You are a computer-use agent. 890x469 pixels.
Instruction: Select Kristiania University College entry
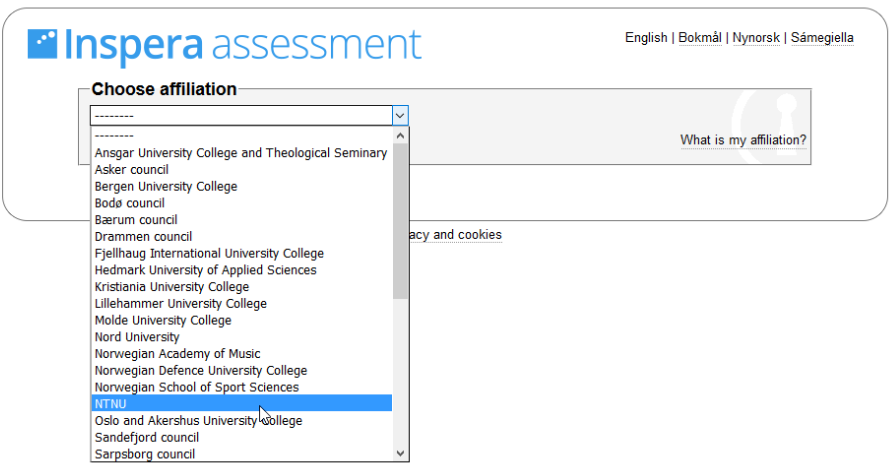click(x=242, y=287)
